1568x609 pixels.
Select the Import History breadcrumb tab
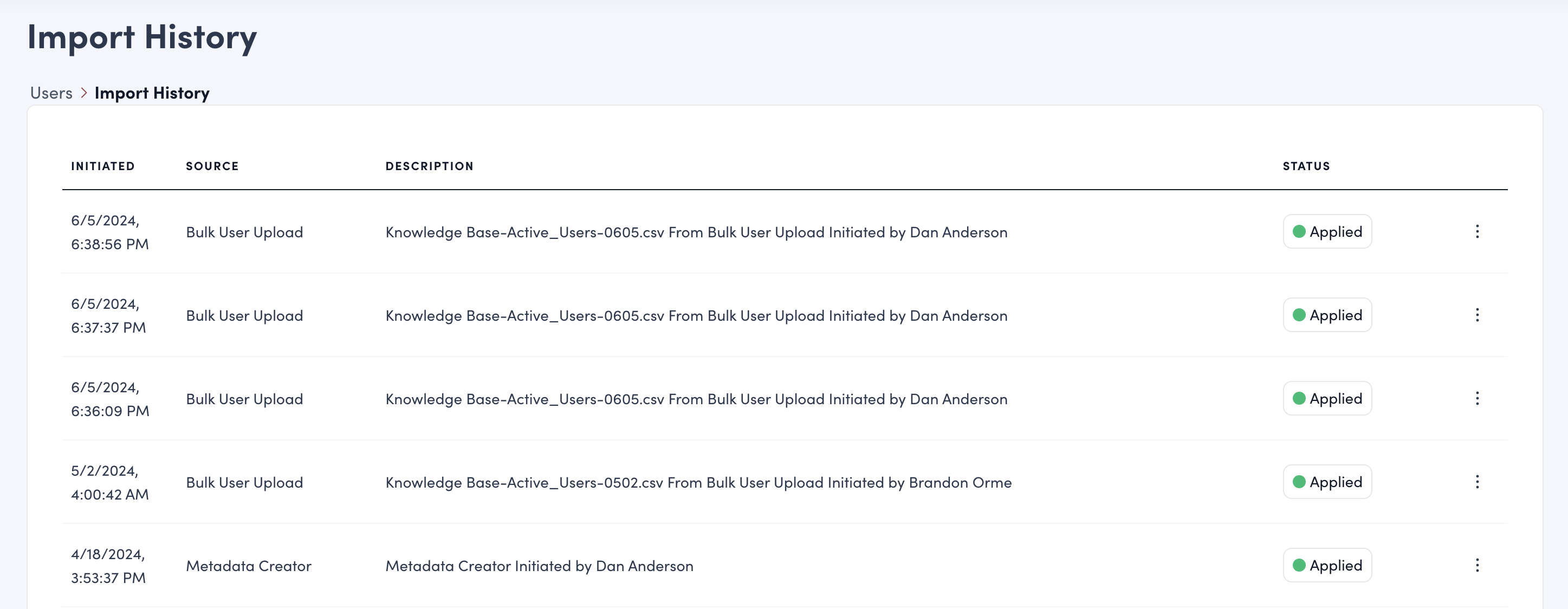click(152, 93)
